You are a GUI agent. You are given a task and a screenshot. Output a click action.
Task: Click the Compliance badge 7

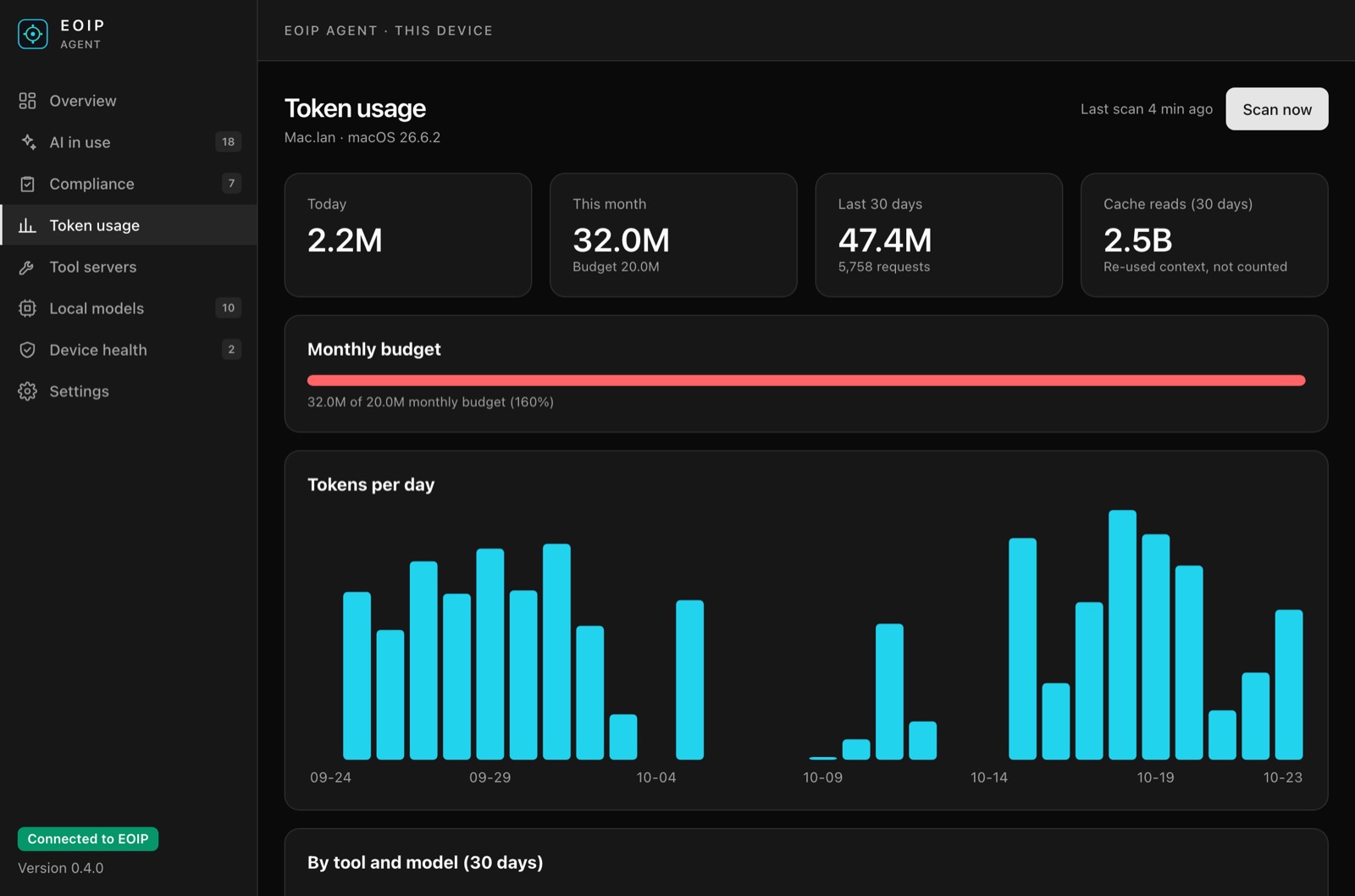pyautogui.click(x=231, y=183)
